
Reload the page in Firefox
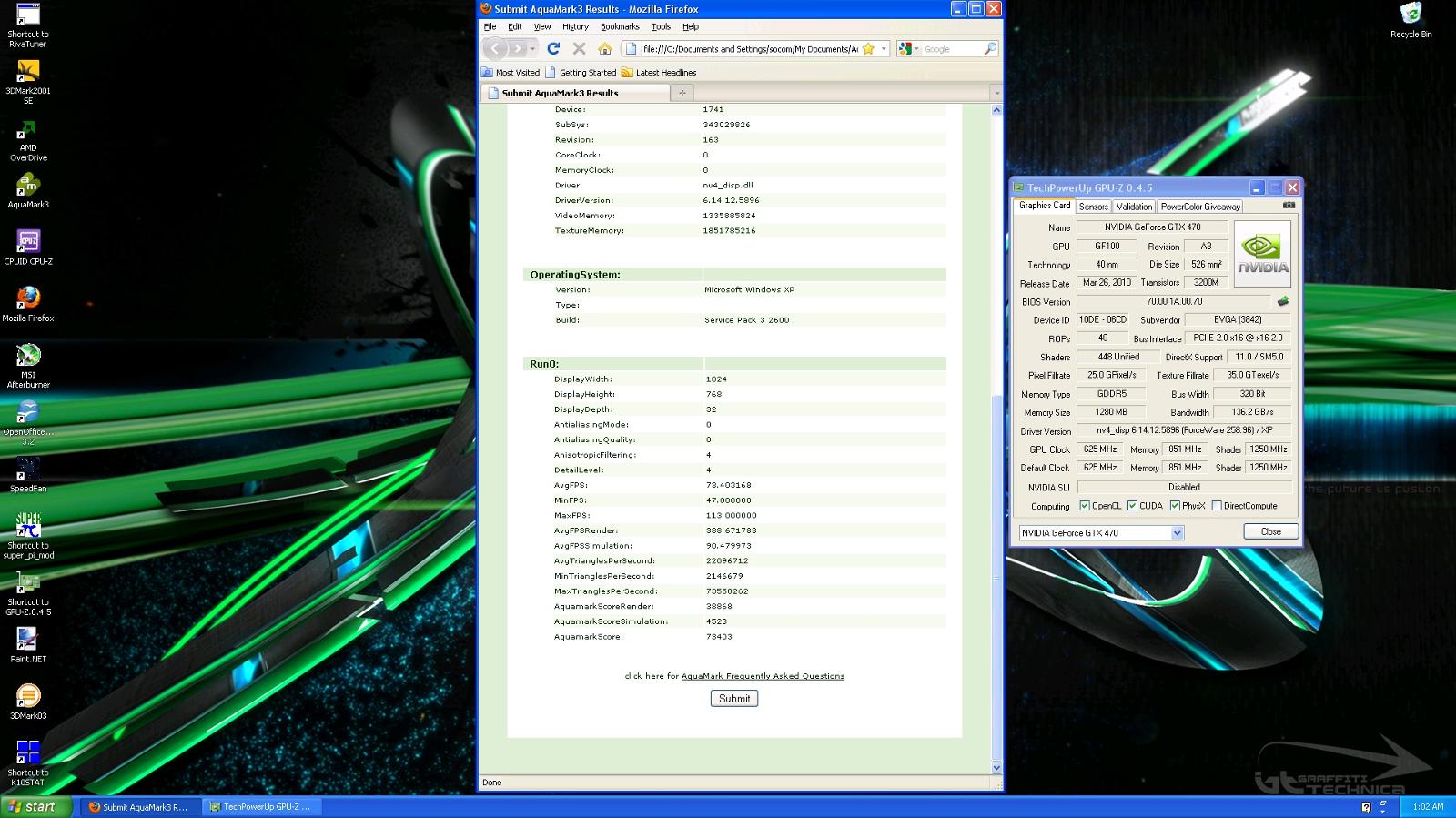(553, 49)
